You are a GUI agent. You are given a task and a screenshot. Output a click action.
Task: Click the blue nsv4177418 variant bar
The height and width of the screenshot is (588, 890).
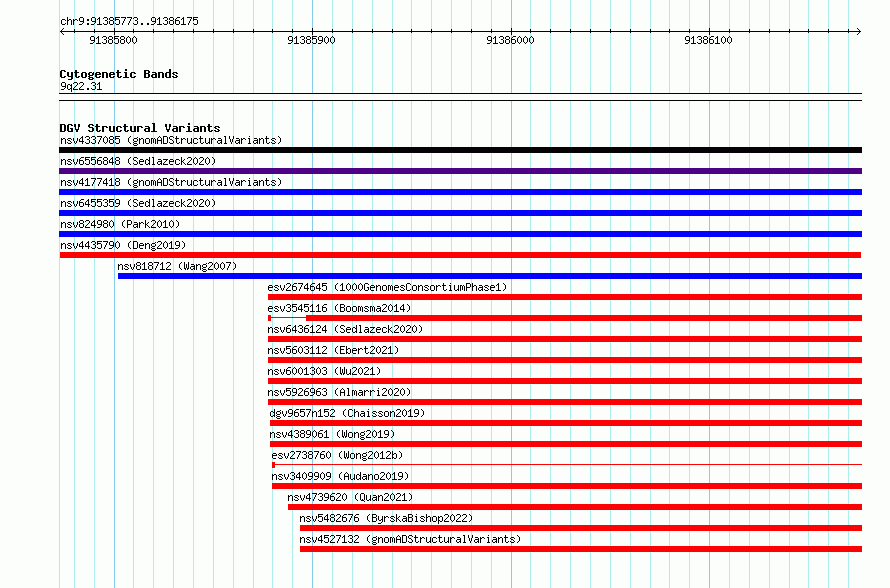click(460, 192)
